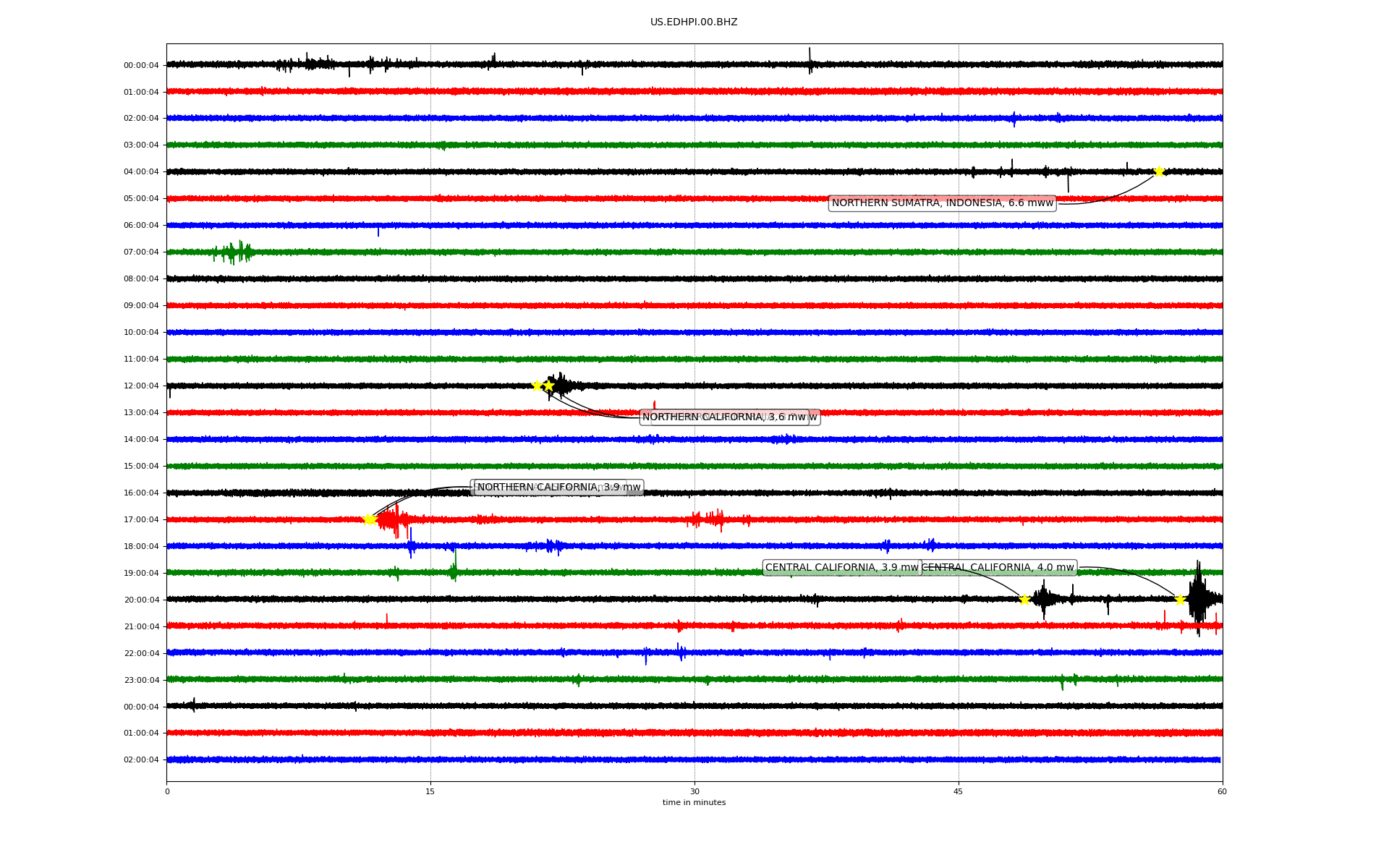Click the large black waveform burst near minute 58
Viewport: 1389px width, 868px height.
pos(1198,598)
